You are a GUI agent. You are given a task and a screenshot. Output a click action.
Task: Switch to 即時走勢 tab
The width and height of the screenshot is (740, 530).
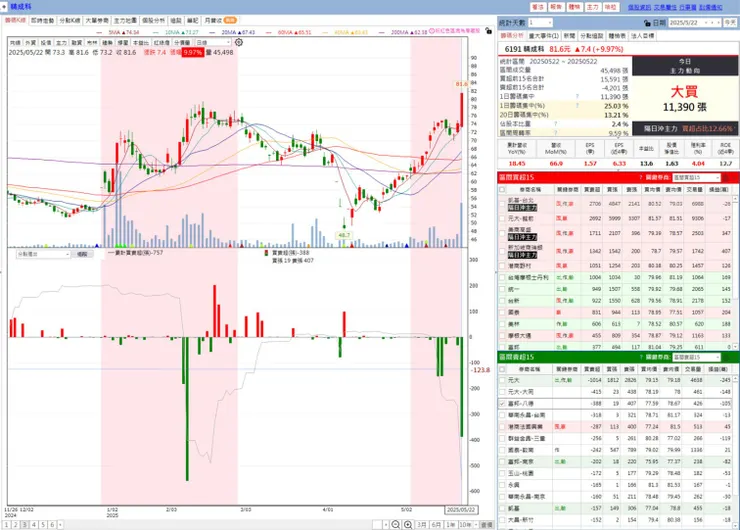coord(42,20)
